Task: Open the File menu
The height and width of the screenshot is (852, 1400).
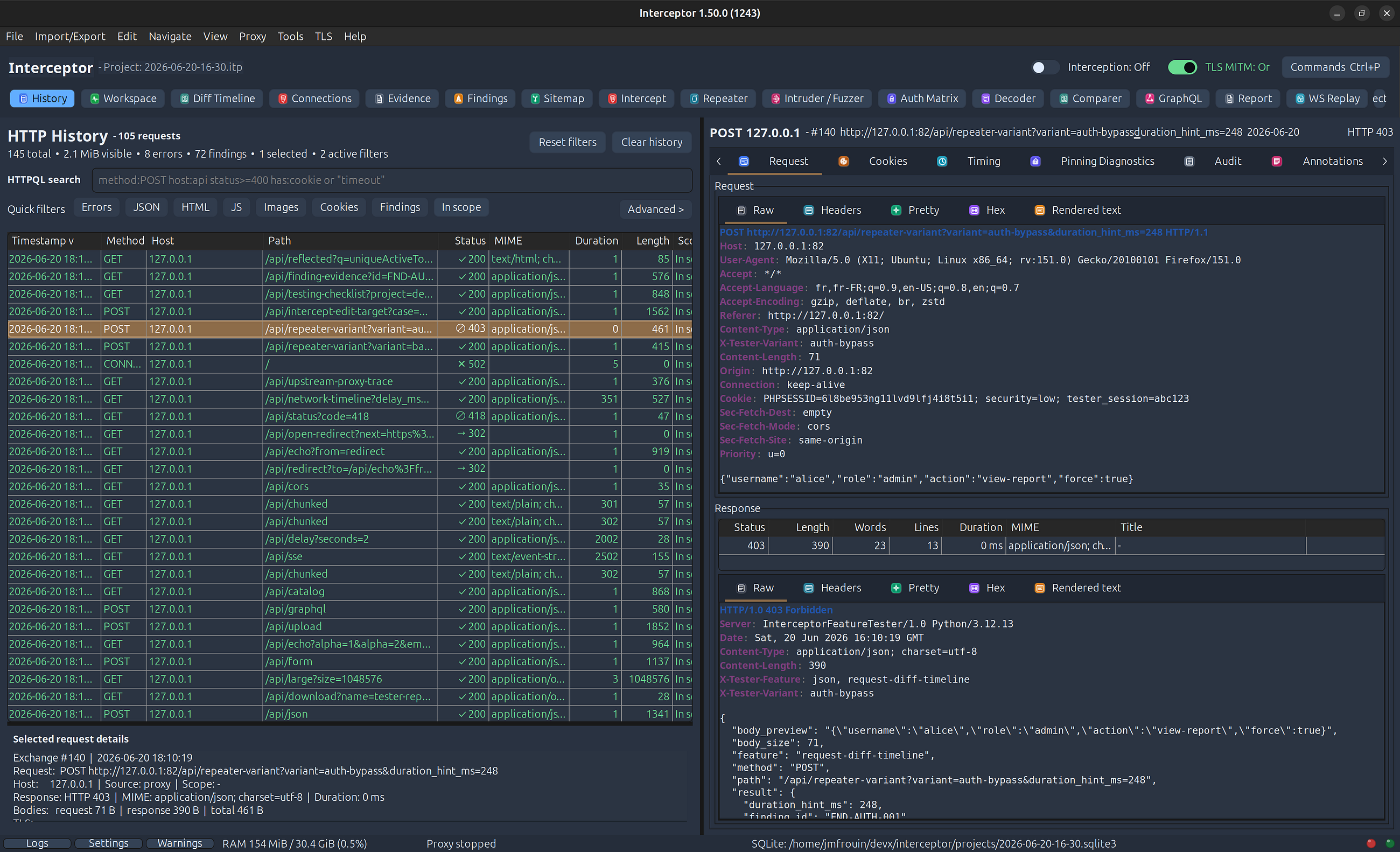Action: [14, 37]
